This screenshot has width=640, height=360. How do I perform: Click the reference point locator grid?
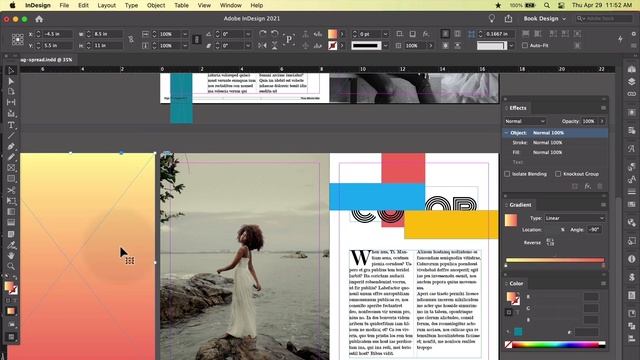pyautogui.click(x=18, y=40)
